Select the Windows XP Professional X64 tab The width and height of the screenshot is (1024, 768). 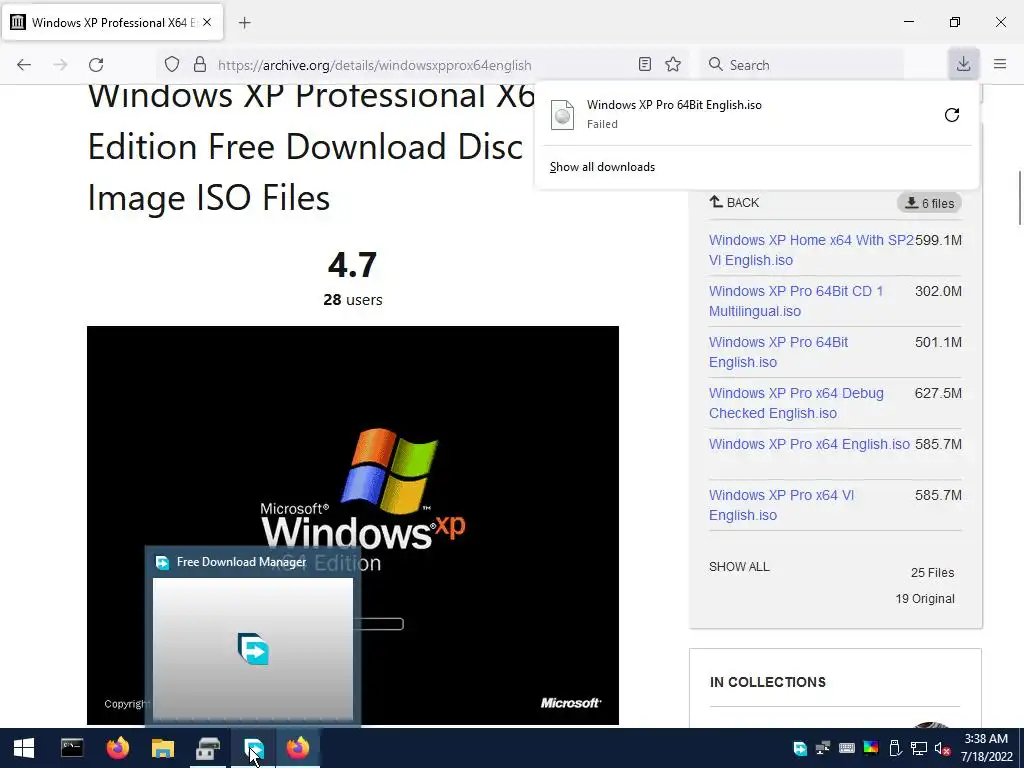pyautogui.click(x=112, y=22)
